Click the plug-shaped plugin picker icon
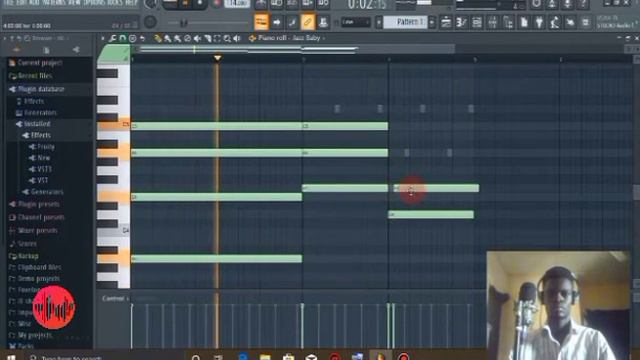The height and width of the screenshot is (360, 640). (539, 22)
